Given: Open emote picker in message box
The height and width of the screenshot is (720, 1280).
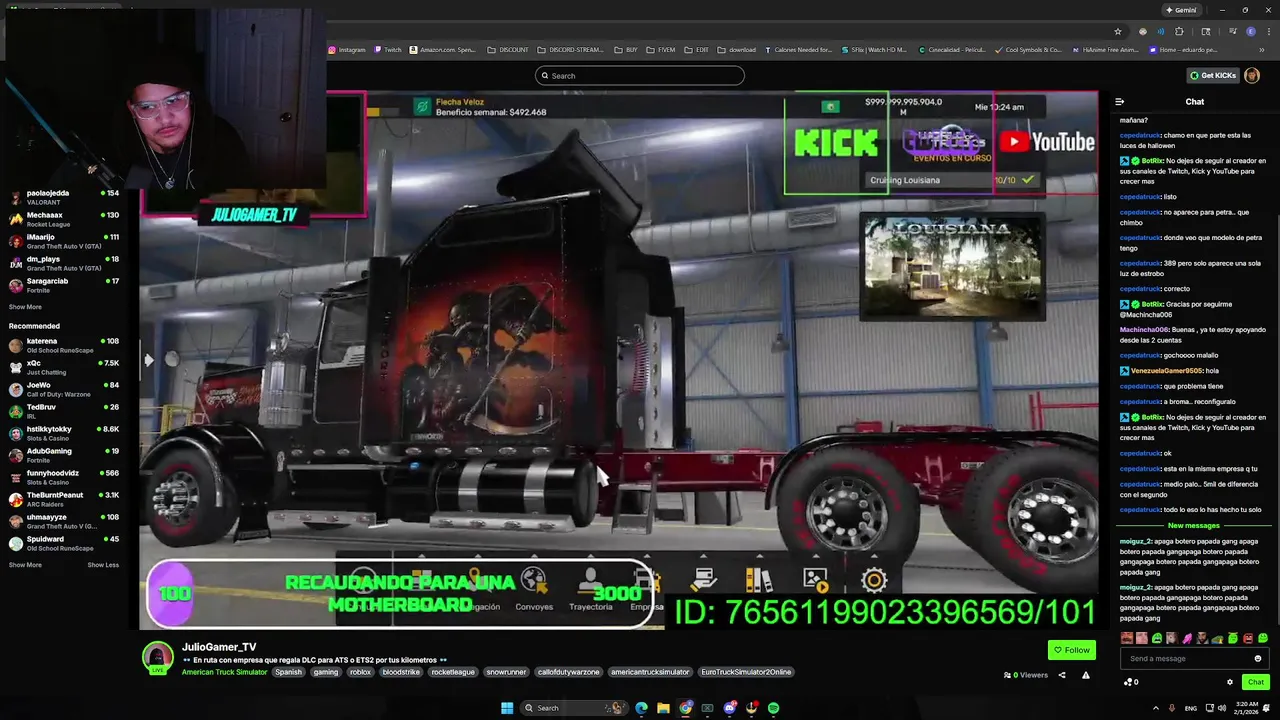Looking at the screenshot, I should 1258,658.
